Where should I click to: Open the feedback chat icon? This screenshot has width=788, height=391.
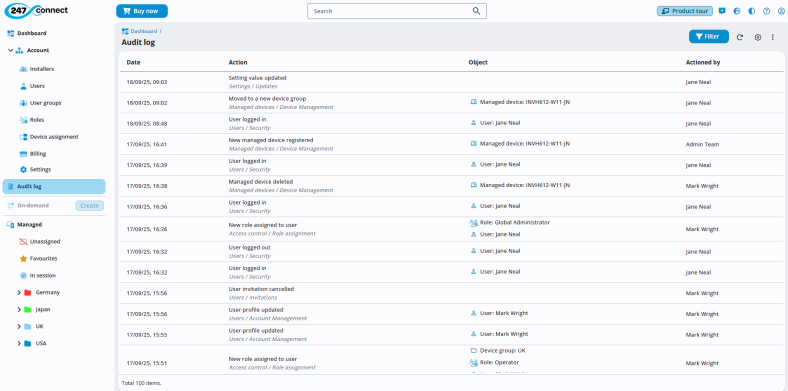click(x=722, y=11)
